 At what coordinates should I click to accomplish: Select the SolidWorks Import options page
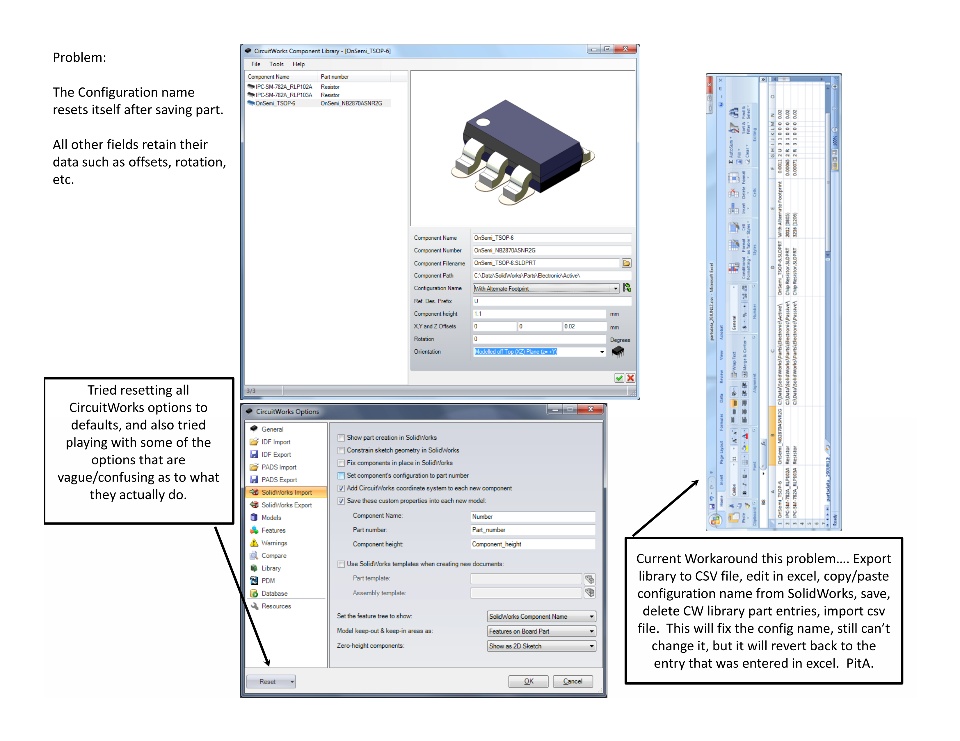click(x=287, y=492)
